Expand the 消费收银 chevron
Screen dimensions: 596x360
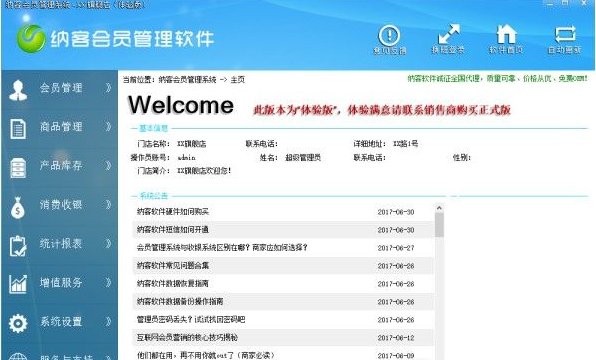coord(108,205)
